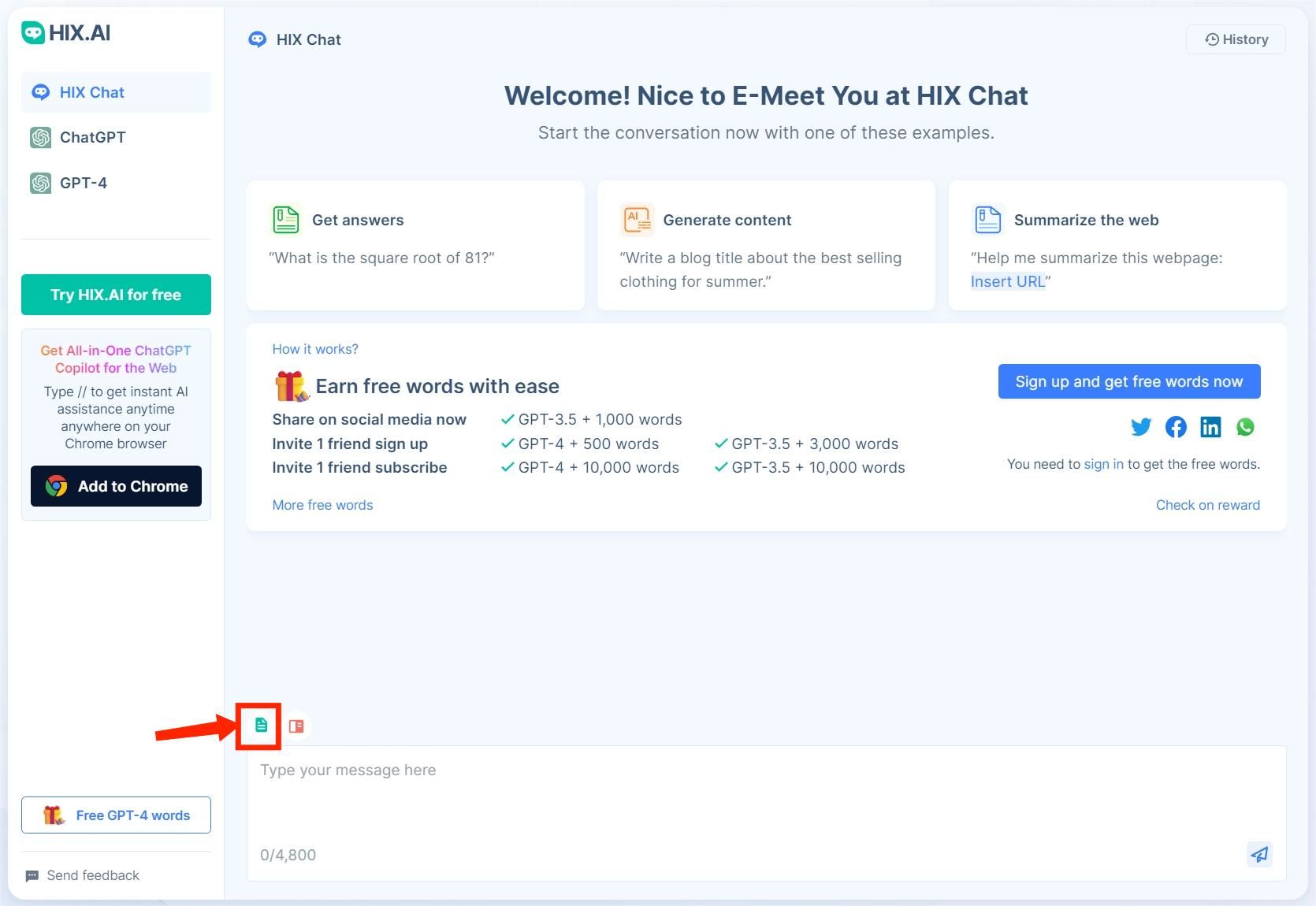Screen dimensions: 1316x906
Task: Open the How it works? link
Action: 315,349
